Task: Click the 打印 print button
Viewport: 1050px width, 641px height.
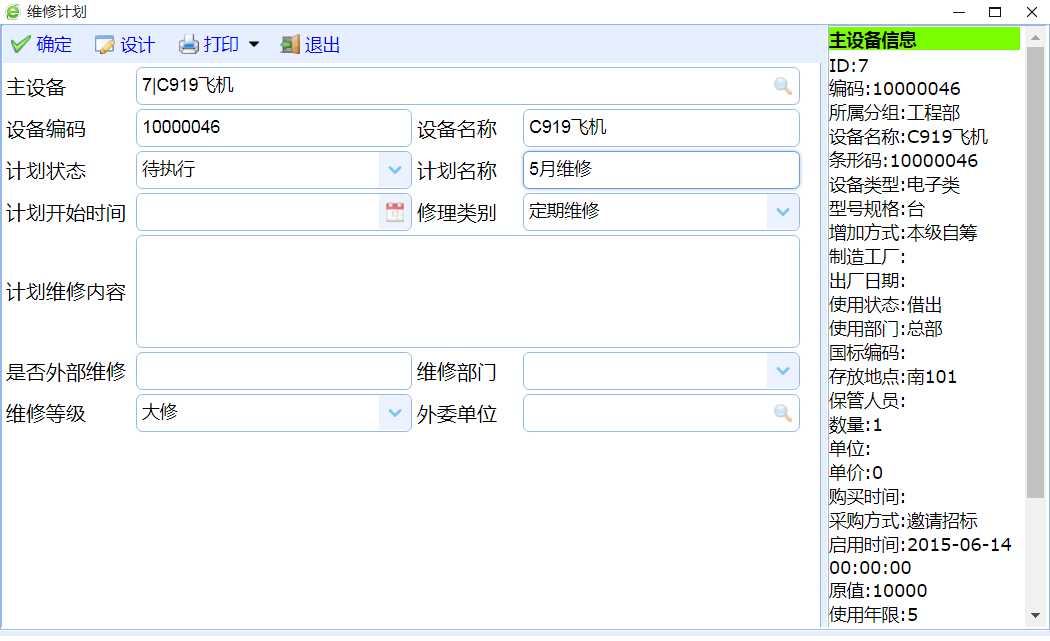Action: [x=209, y=45]
